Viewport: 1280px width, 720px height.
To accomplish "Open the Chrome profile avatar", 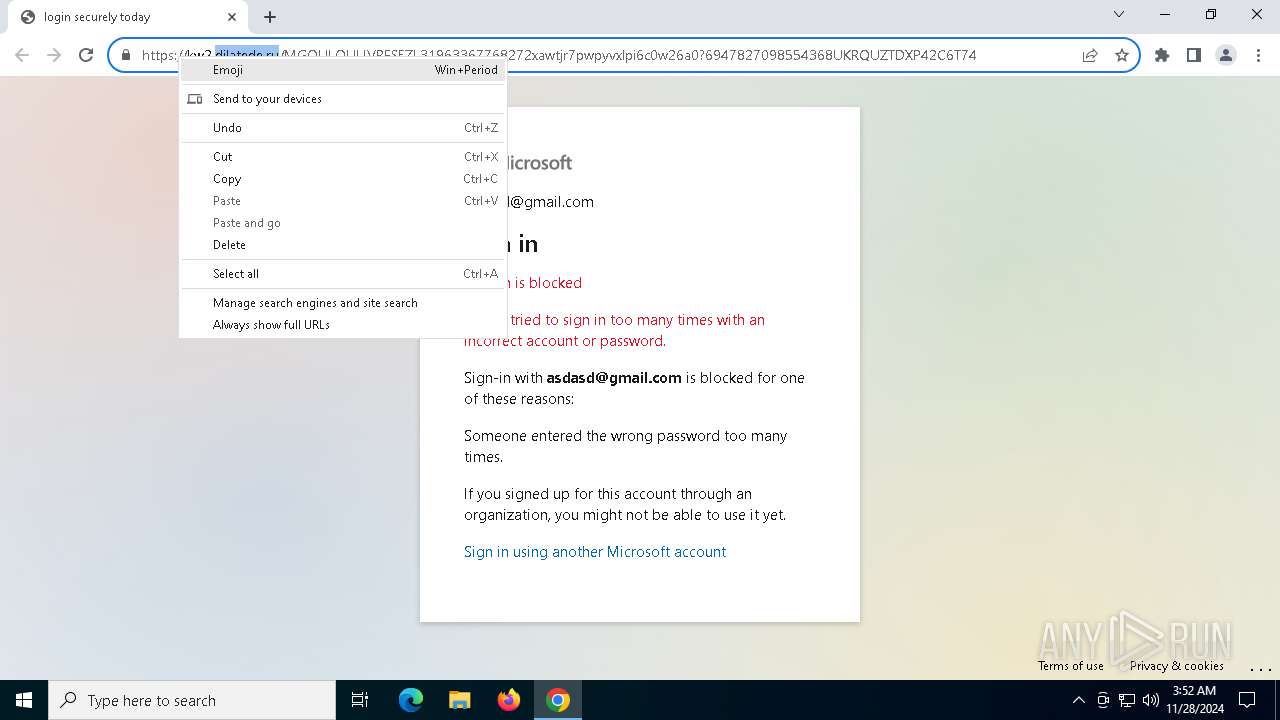I will click(x=1226, y=55).
